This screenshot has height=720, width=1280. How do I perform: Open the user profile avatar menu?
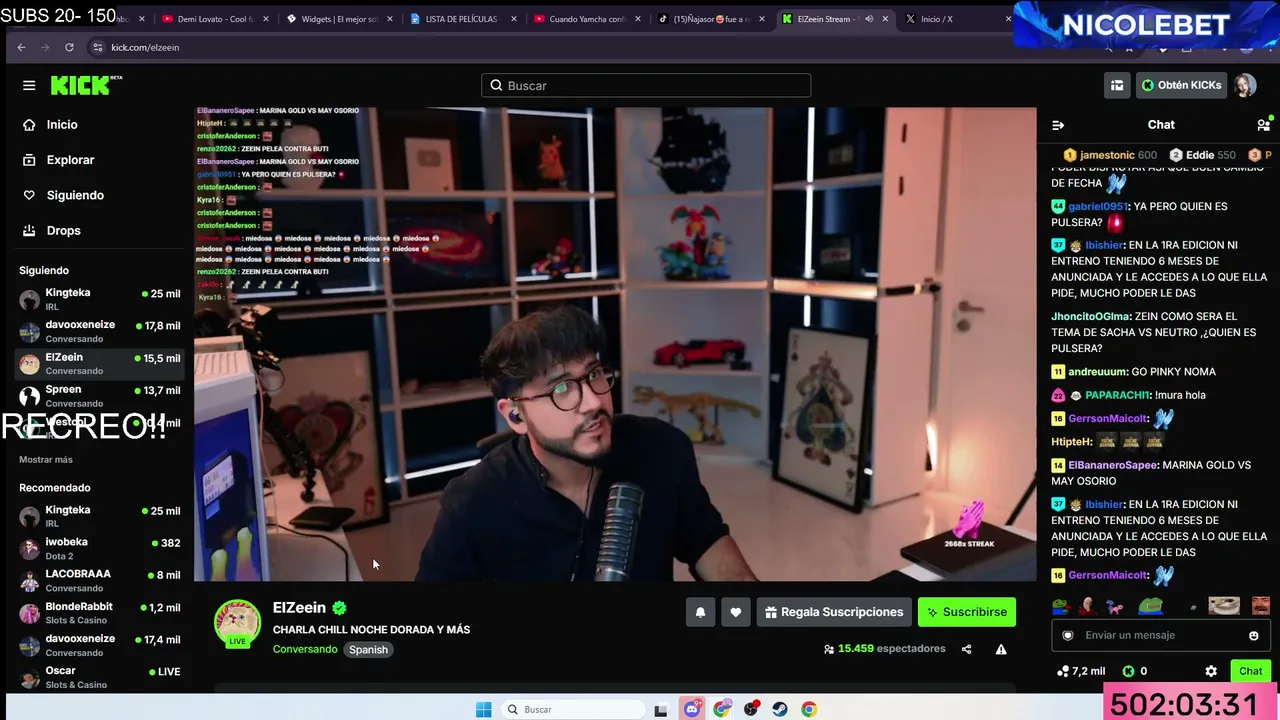point(1245,85)
